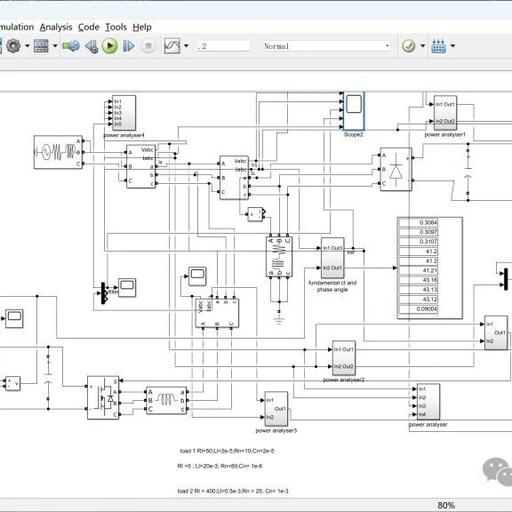Click the Model Advisor checkmark icon
The image size is (512, 512).
[x=409, y=46]
